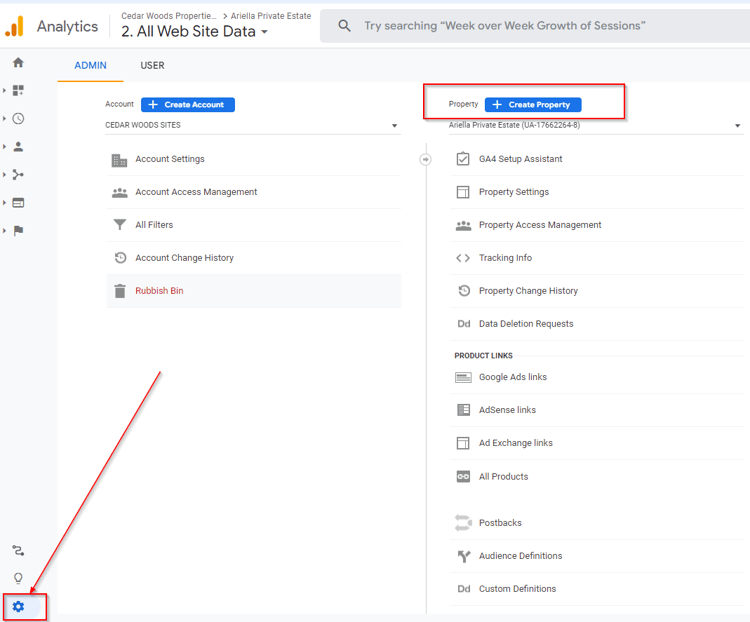Expand Tracking Info

597,258
